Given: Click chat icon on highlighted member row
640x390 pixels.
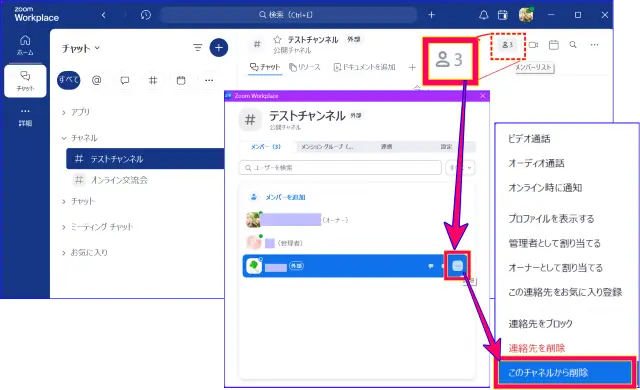Looking at the screenshot, I should tap(431, 266).
